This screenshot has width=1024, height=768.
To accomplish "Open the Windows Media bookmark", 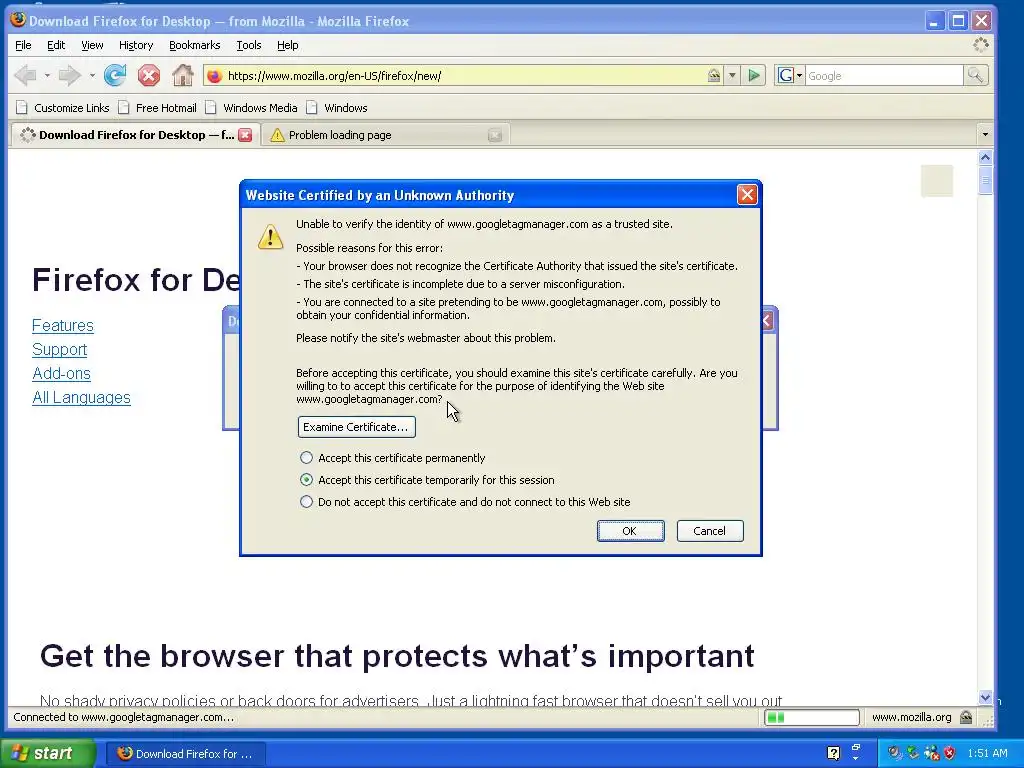I will pos(251,108).
